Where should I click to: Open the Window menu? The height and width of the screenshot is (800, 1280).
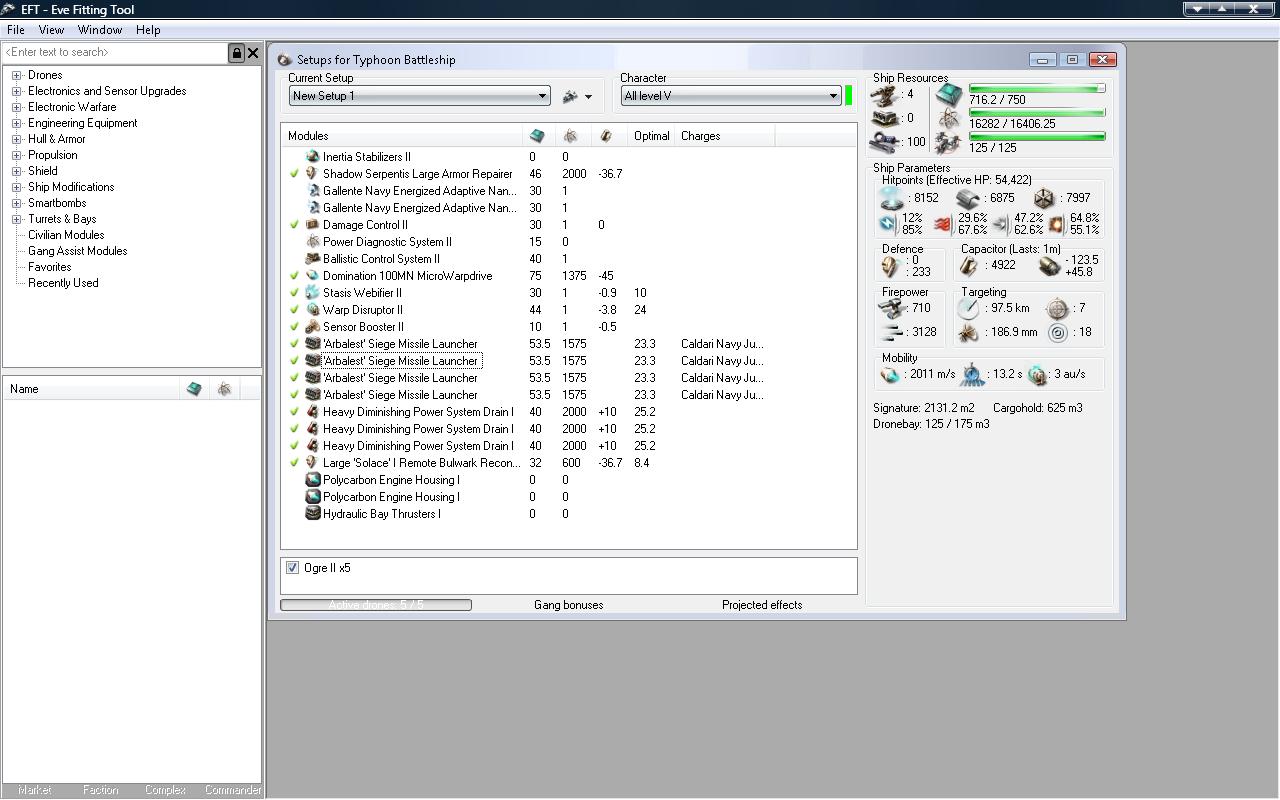pyautogui.click(x=100, y=30)
